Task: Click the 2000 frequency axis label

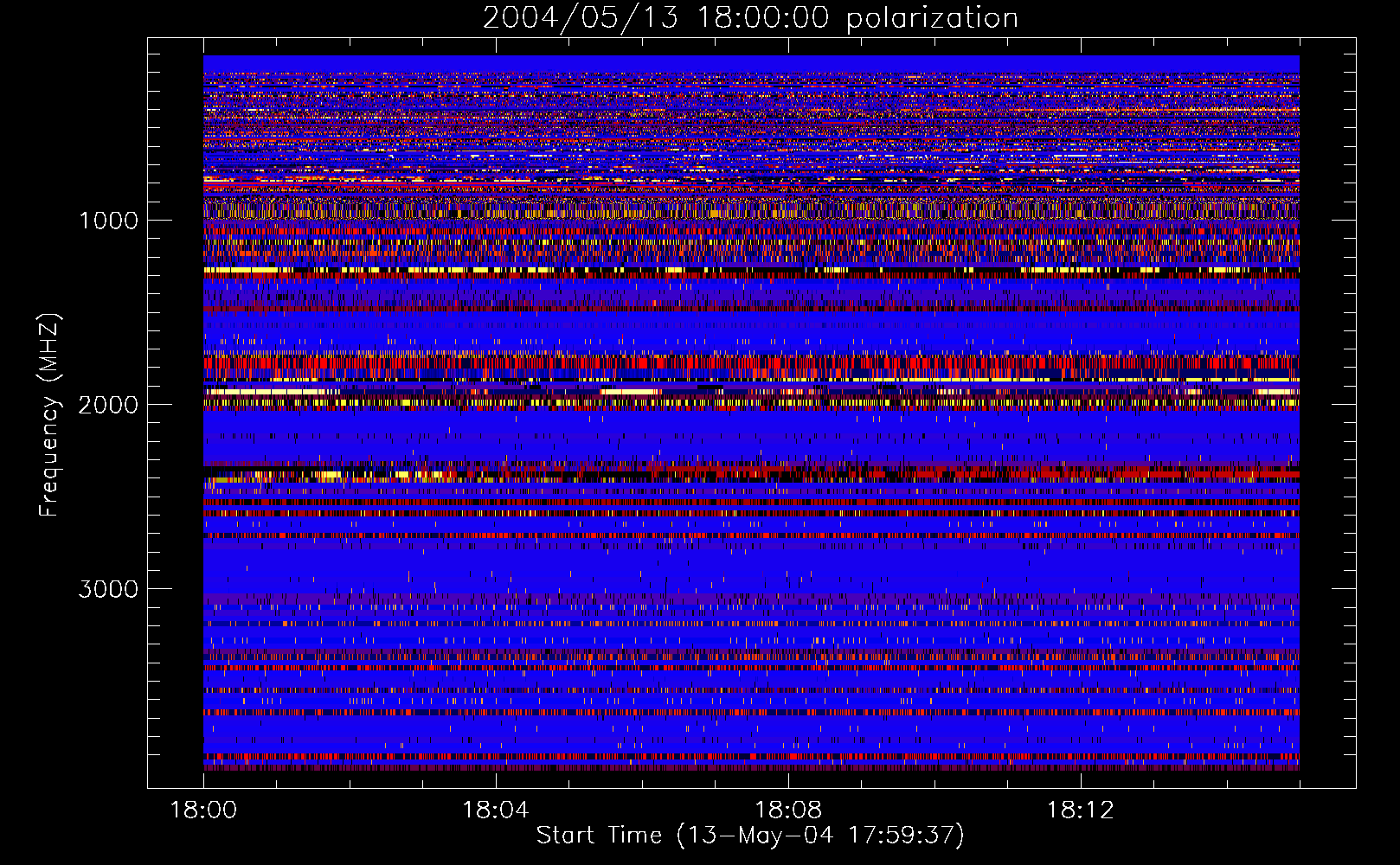Action: tap(108, 405)
